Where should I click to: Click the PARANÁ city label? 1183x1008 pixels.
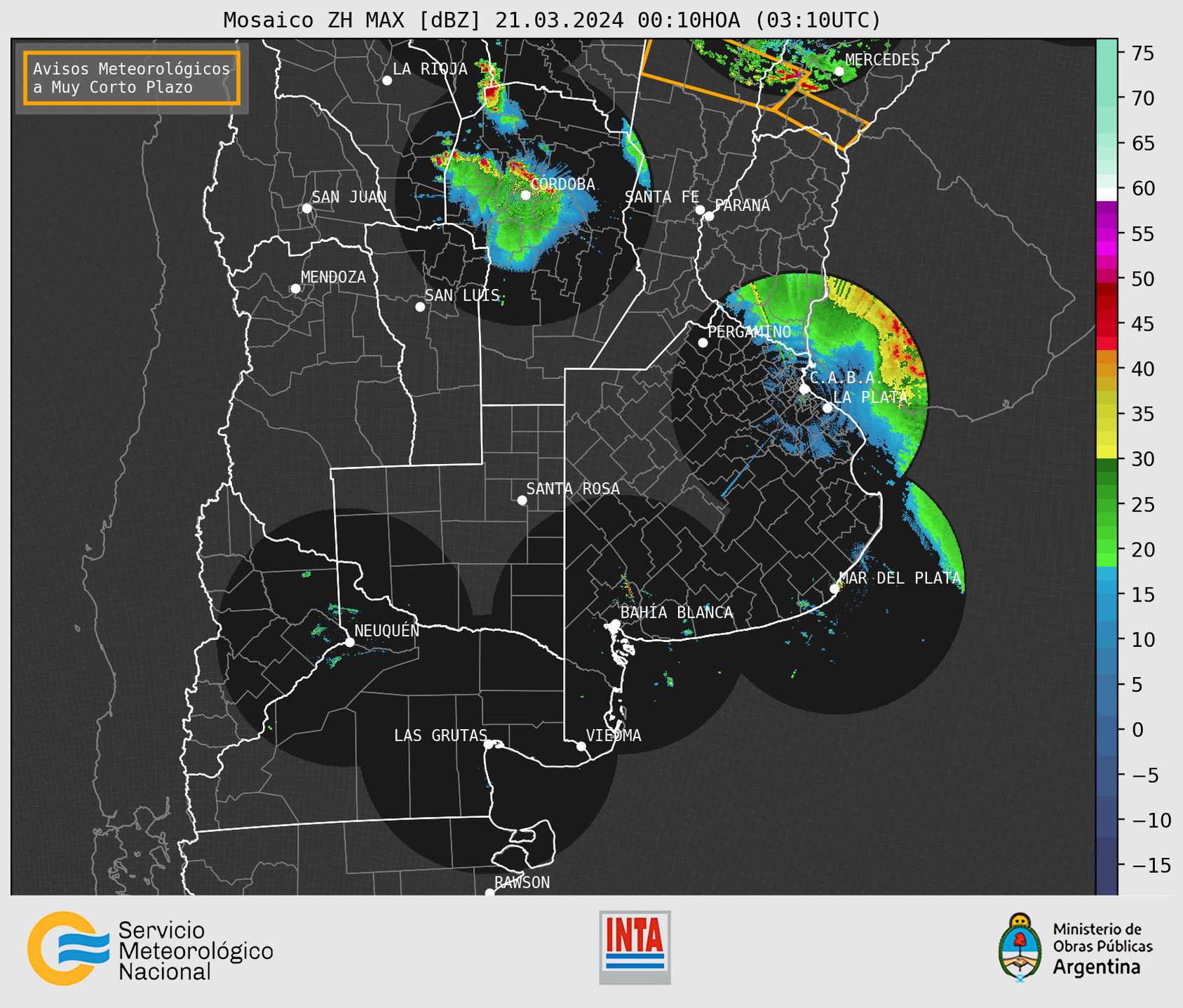click(x=742, y=205)
